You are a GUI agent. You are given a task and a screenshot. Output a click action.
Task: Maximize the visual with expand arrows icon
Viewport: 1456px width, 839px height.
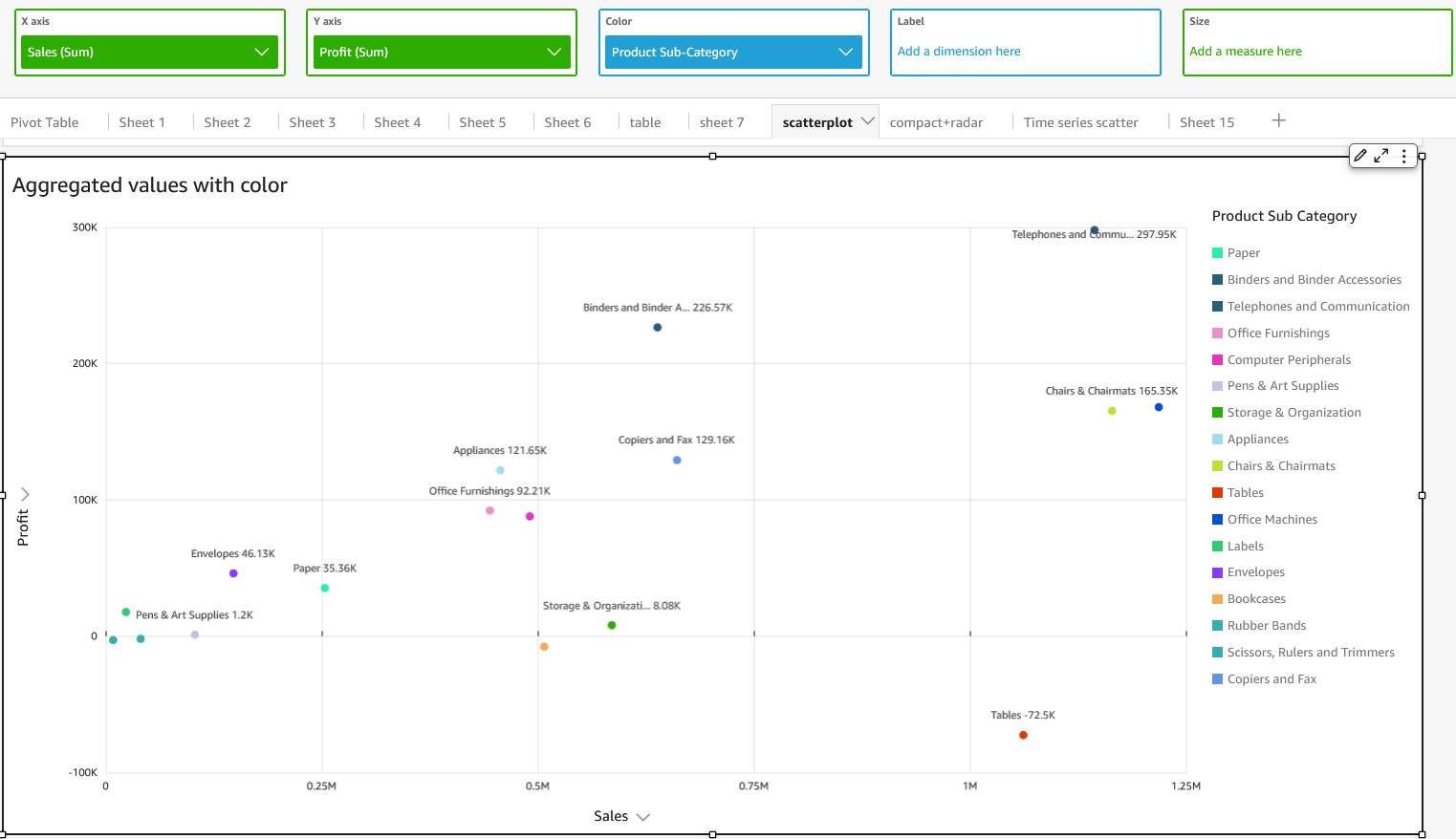coord(1381,156)
